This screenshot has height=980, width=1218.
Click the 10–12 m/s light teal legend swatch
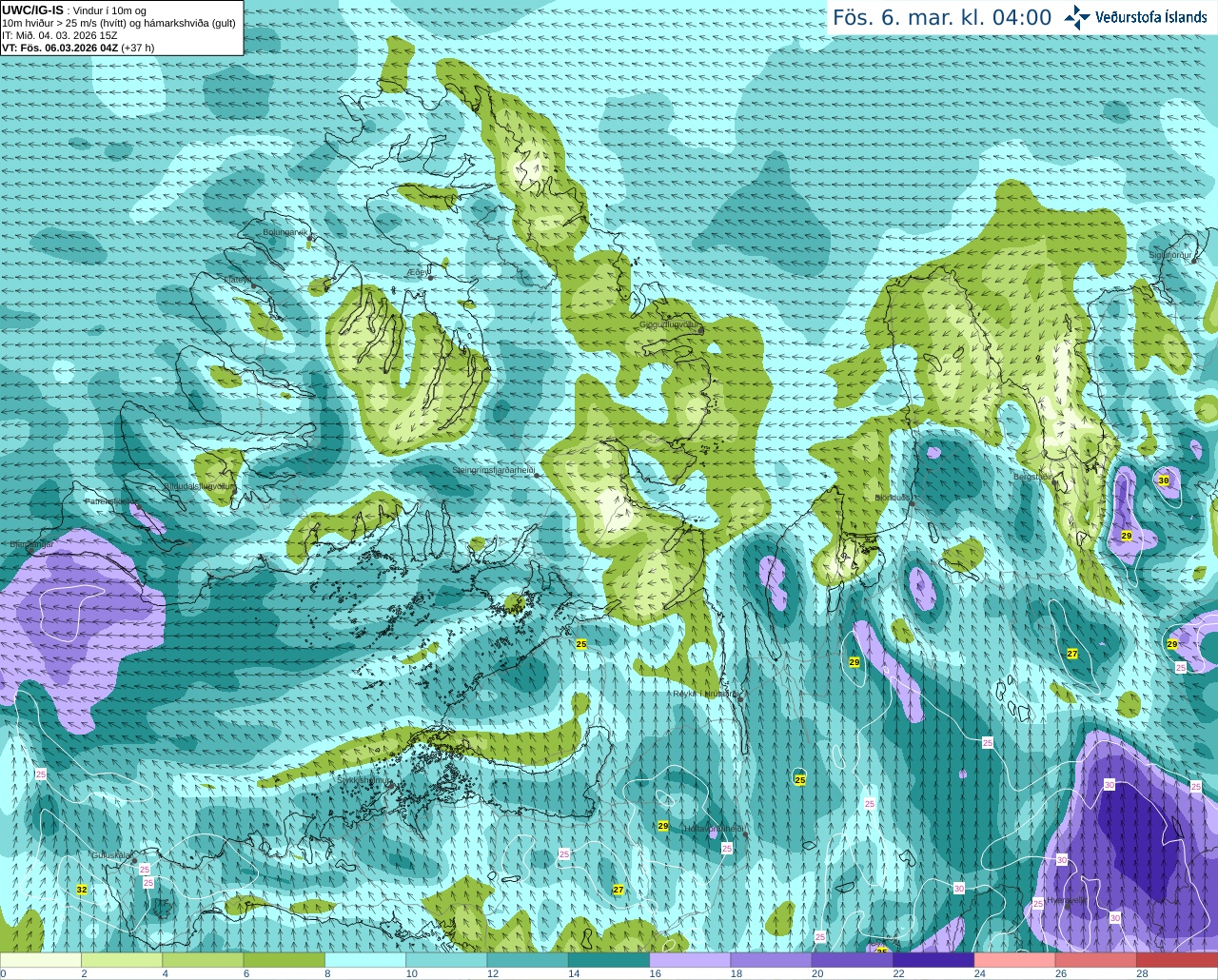point(446,960)
